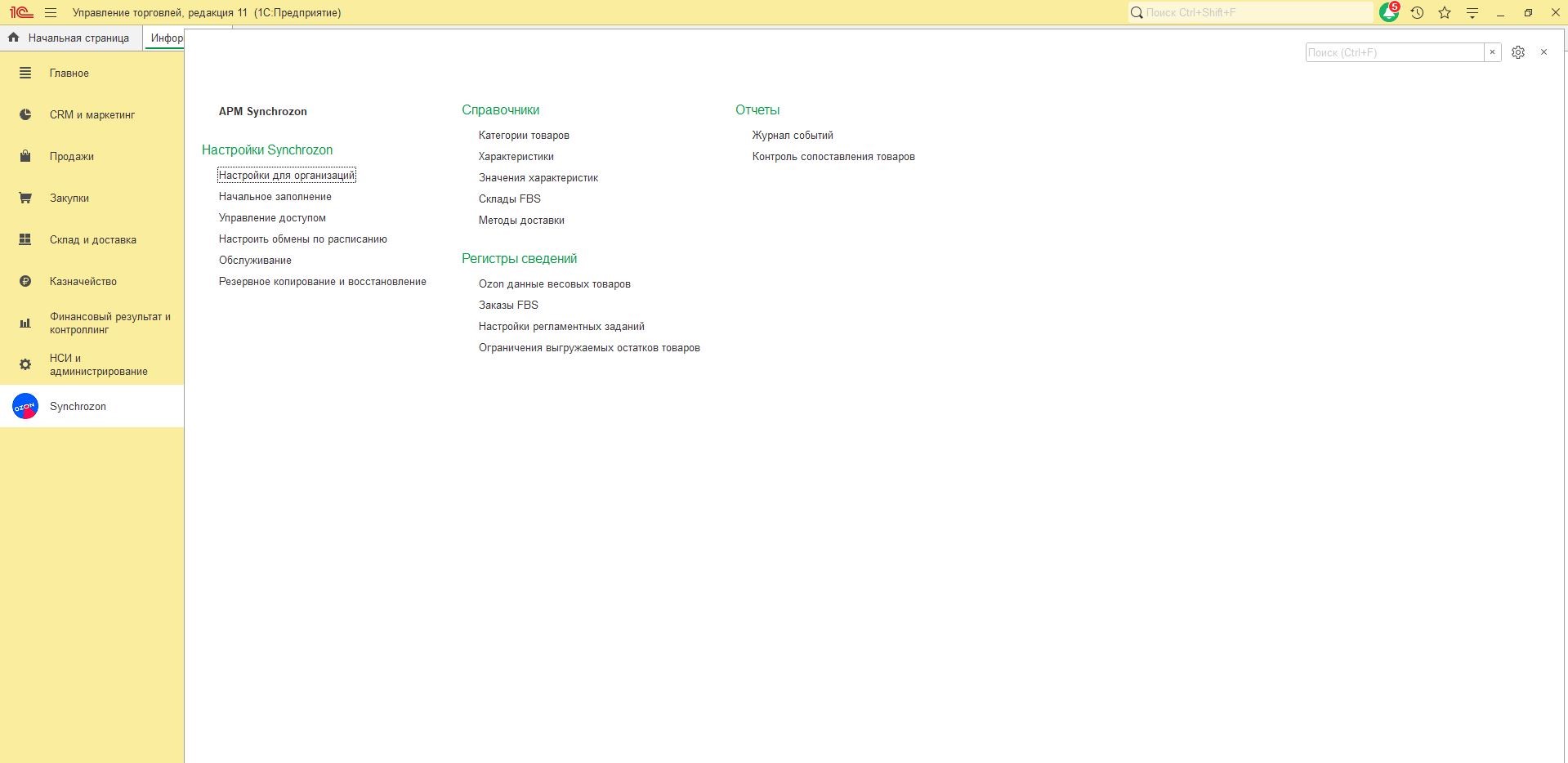
Task: Open Методы доставки catalog
Action: 521,220
